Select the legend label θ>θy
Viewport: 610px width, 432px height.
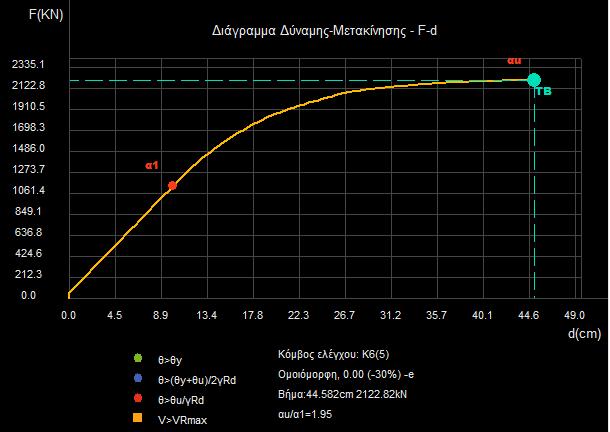coord(170,360)
